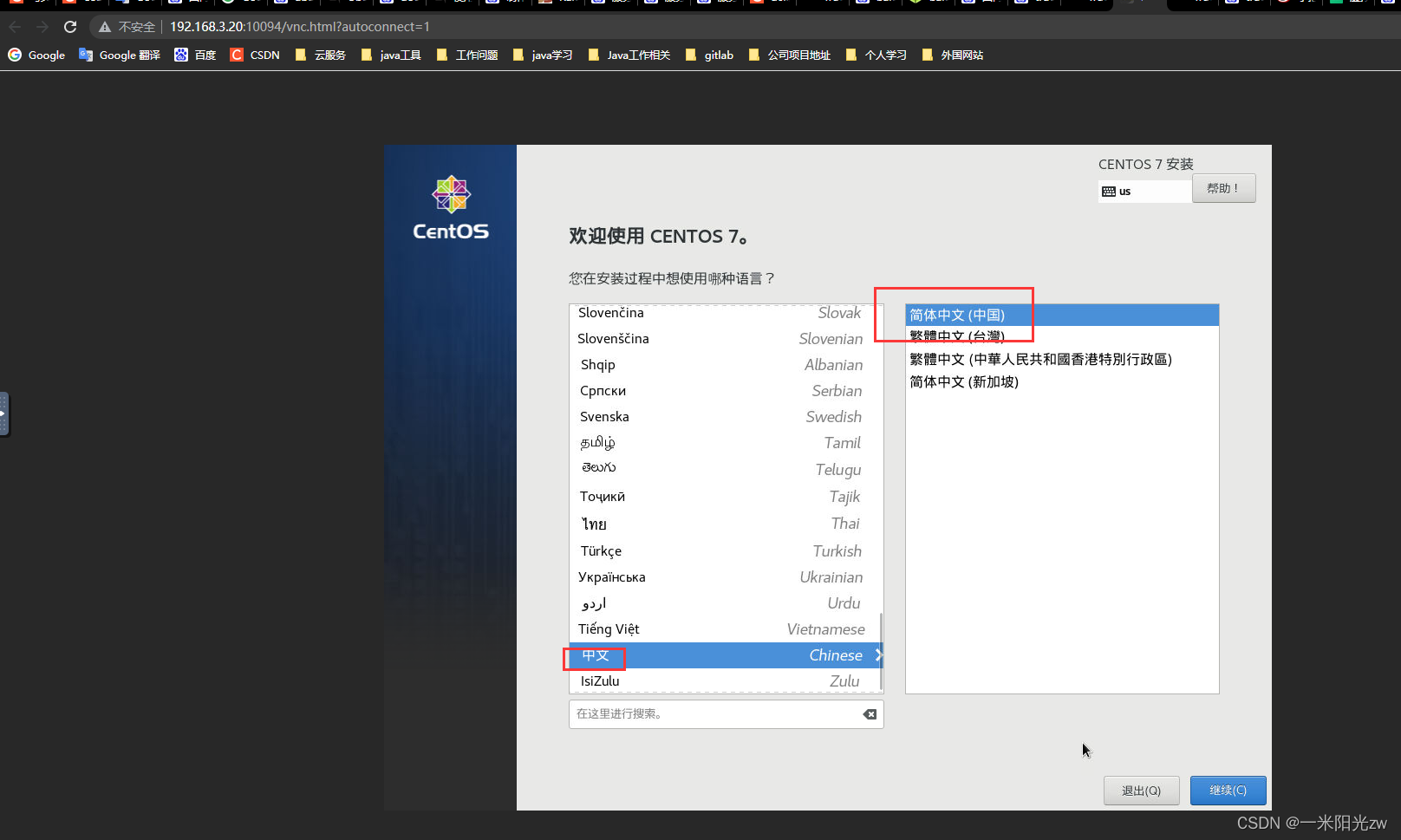
Task: Expand the noVNC side panel handle
Action: (3, 413)
